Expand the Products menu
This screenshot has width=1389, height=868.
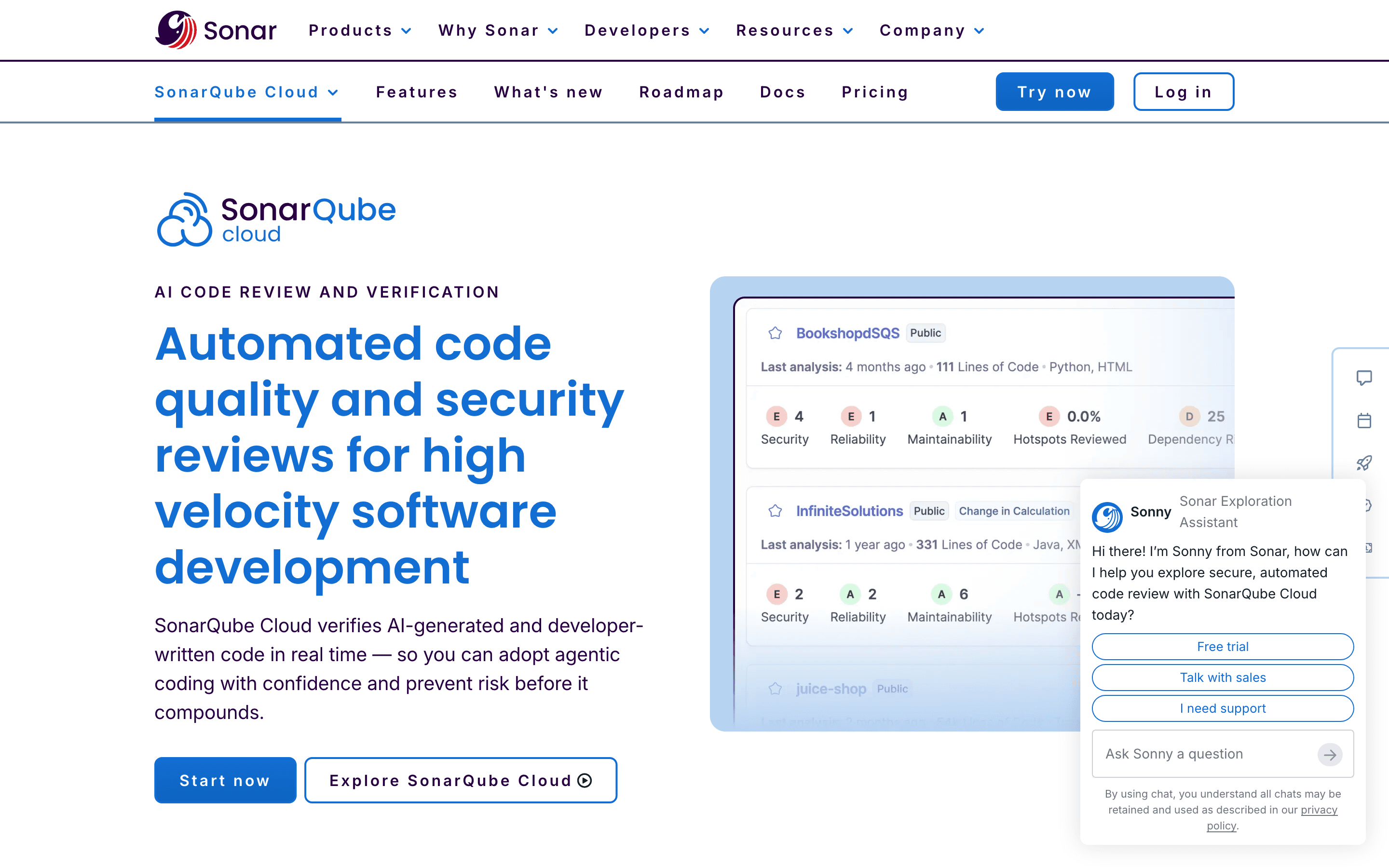(360, 30)
